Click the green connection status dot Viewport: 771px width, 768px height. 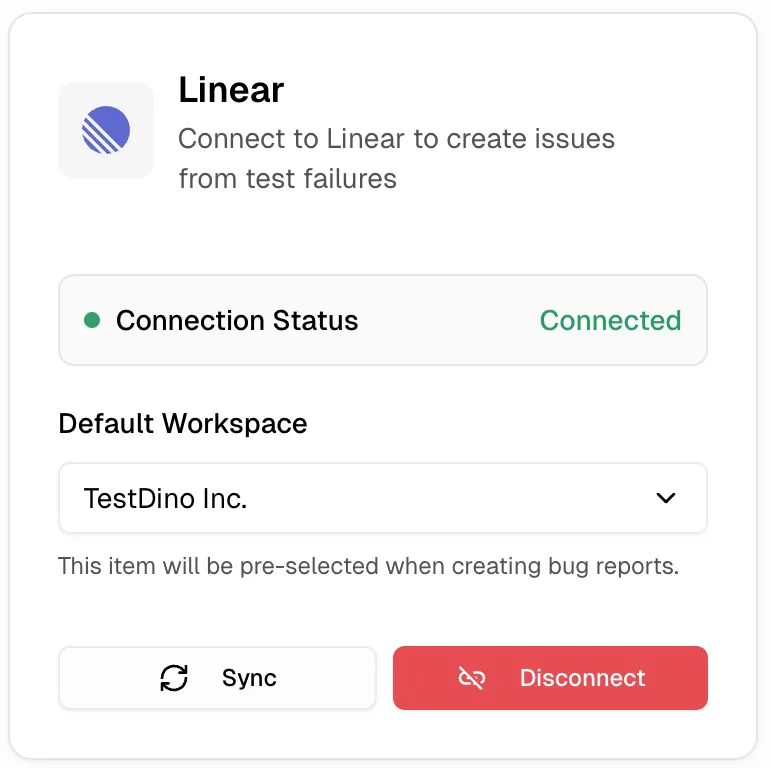tap(92, 320)
